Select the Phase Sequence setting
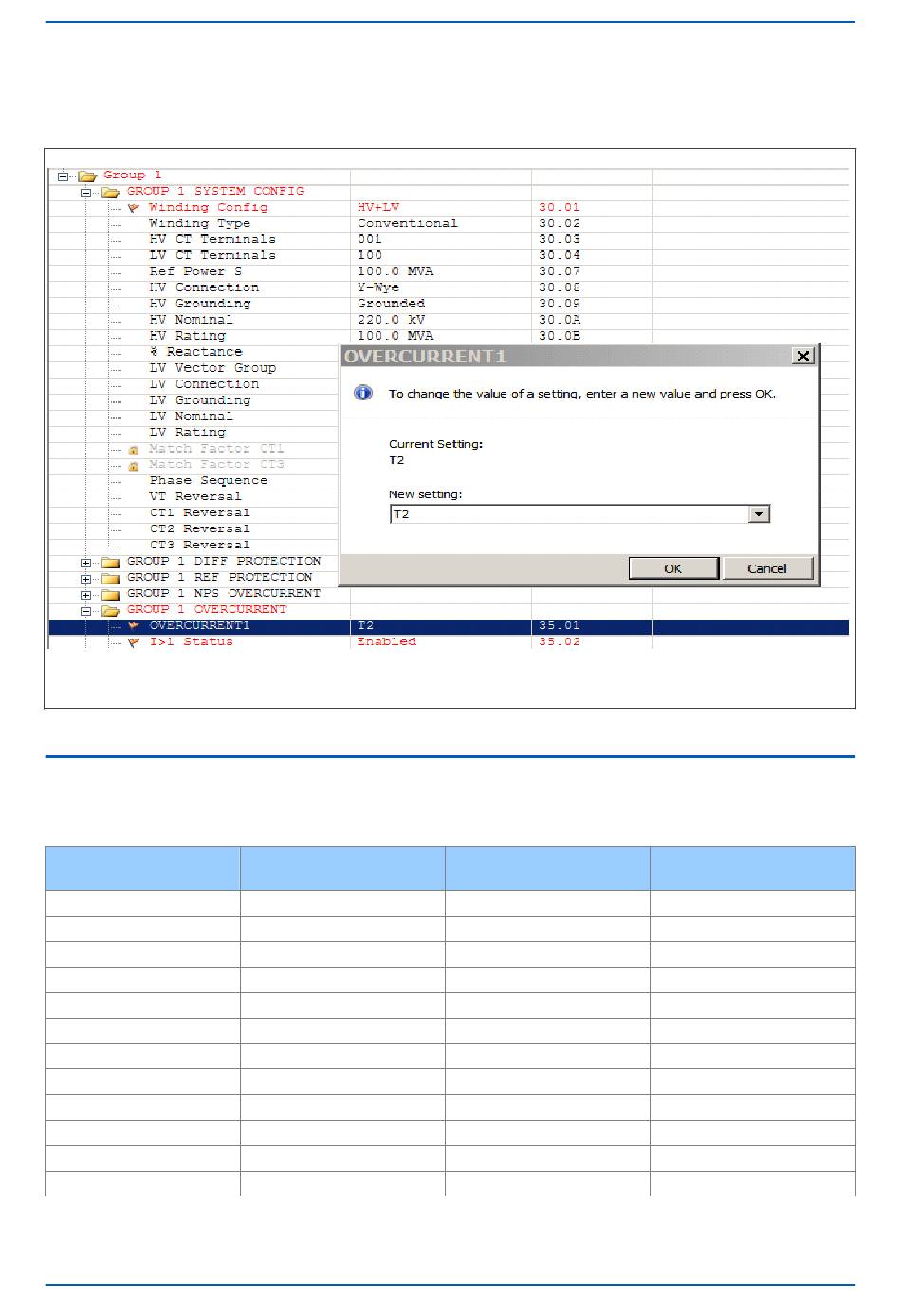 point(209,481)
